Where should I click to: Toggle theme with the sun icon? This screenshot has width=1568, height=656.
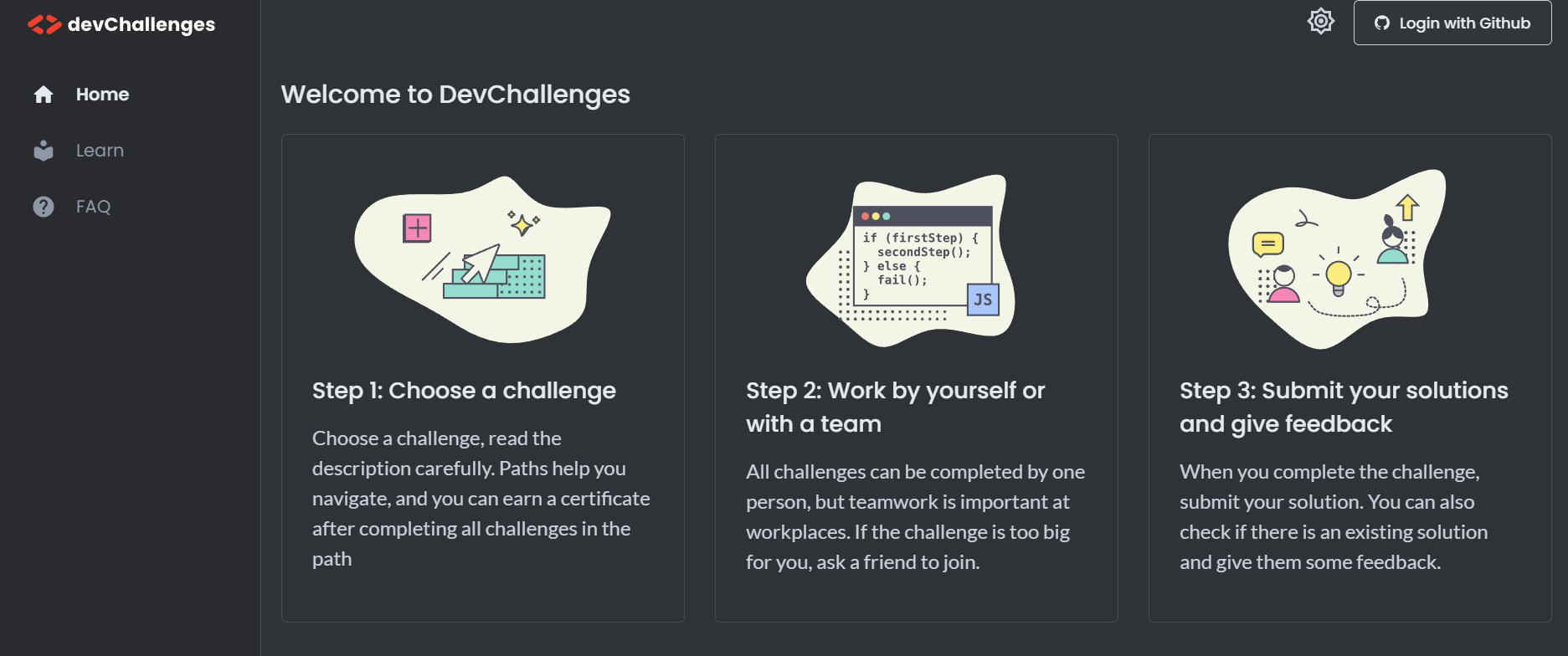tap(1321, 21)
